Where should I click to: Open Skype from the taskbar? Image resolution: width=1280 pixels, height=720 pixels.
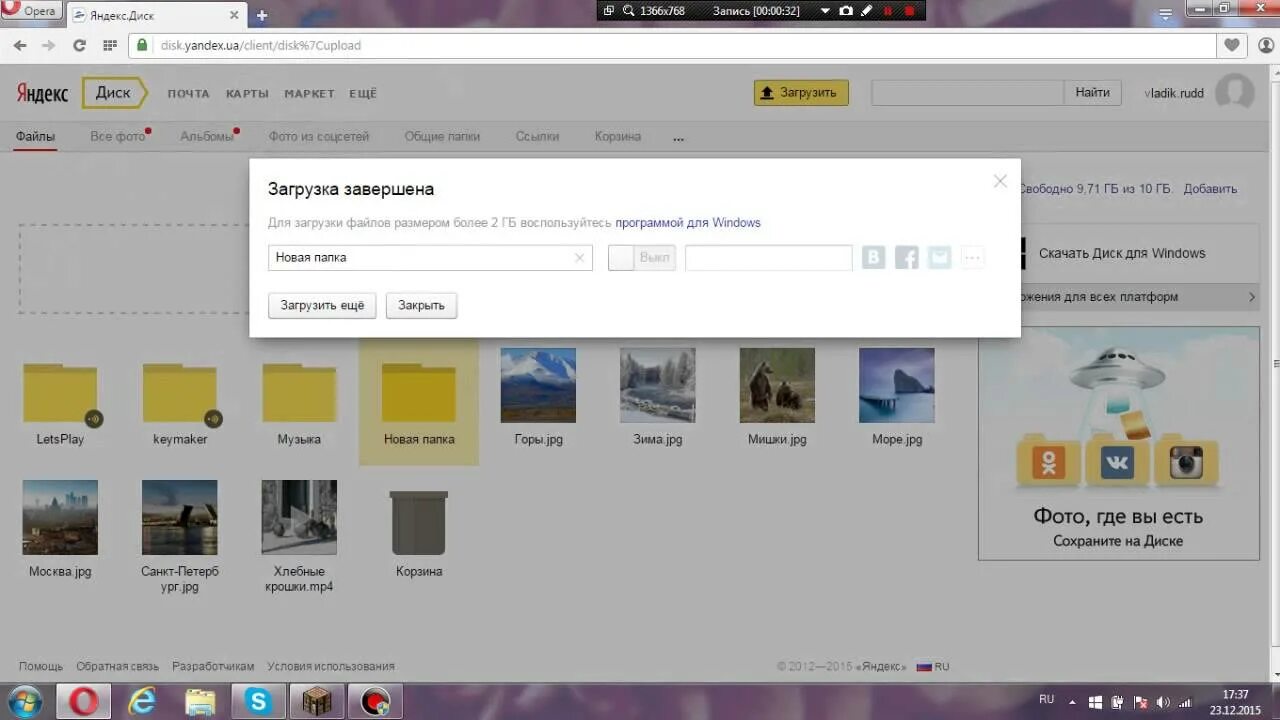click(x=259, y=701)
